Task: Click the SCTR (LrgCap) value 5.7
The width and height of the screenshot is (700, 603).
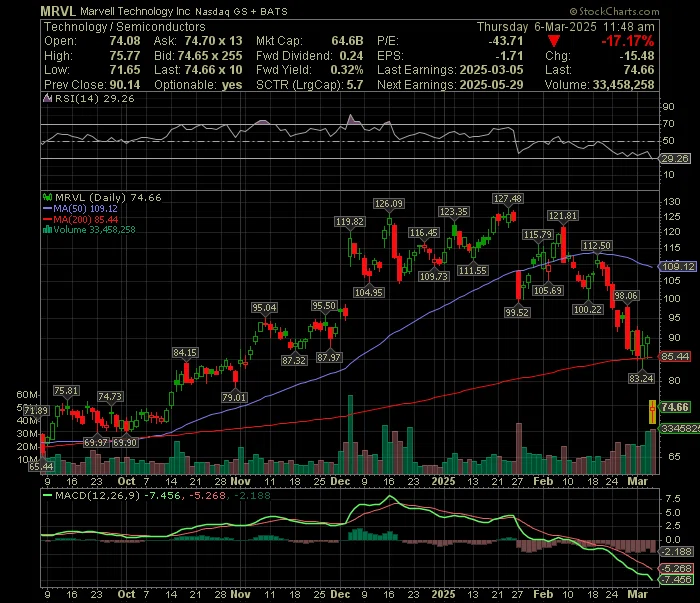Action: pyautogui.click(x=355, y=85)
